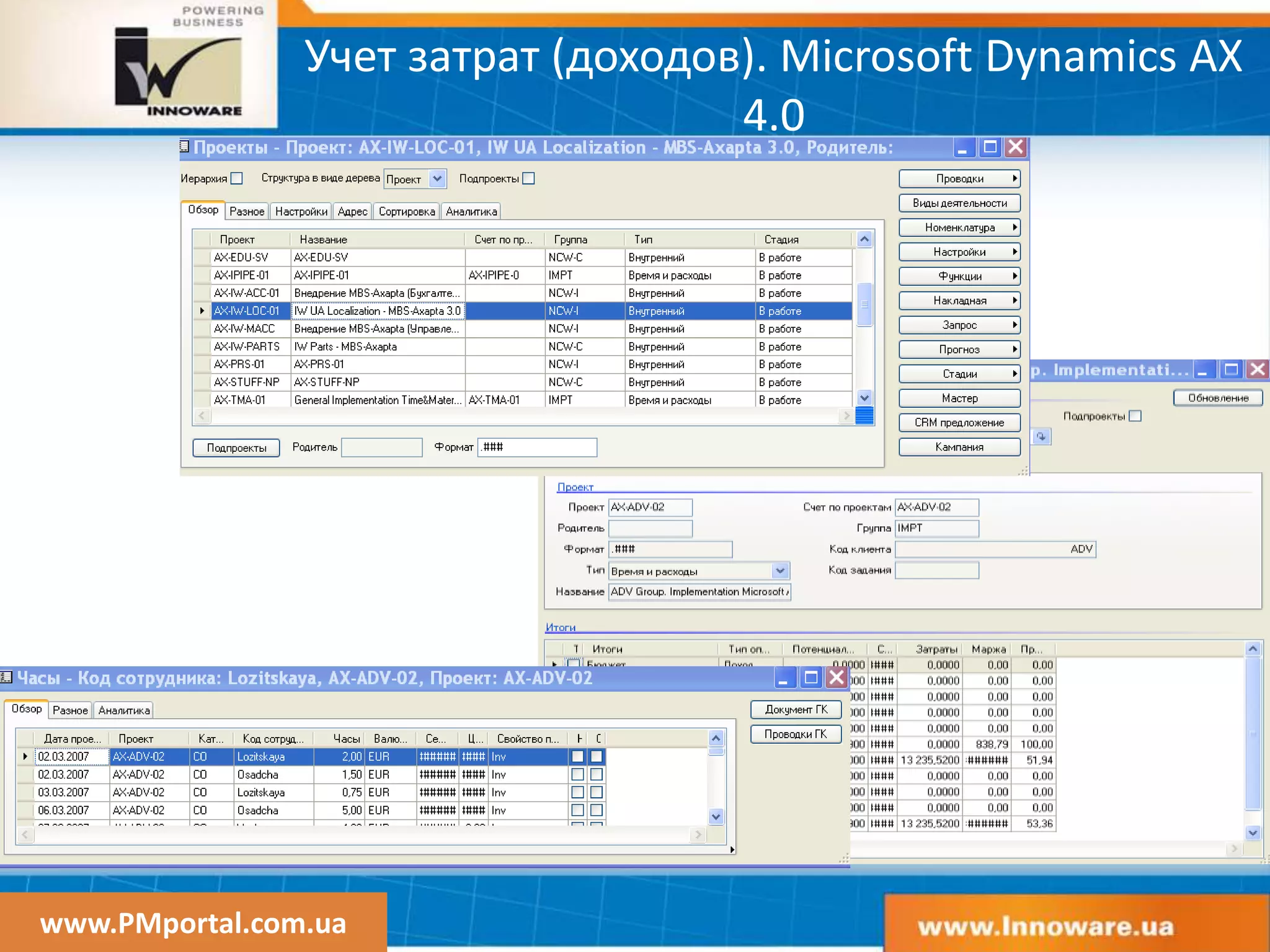
Task: Open Проводки ГК button
Action: pos(796,734)
